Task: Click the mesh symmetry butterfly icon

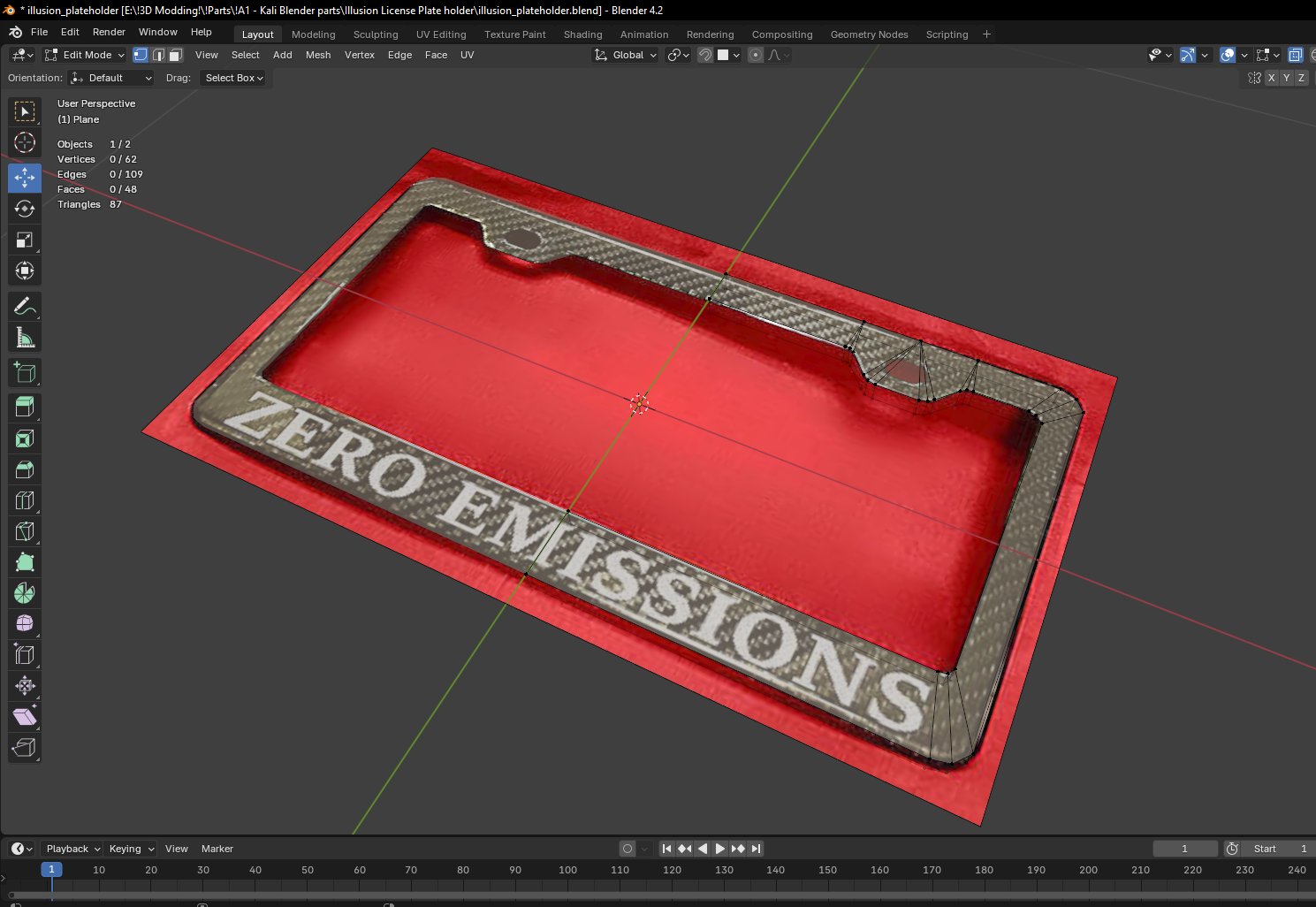Action: (1254, 78)
